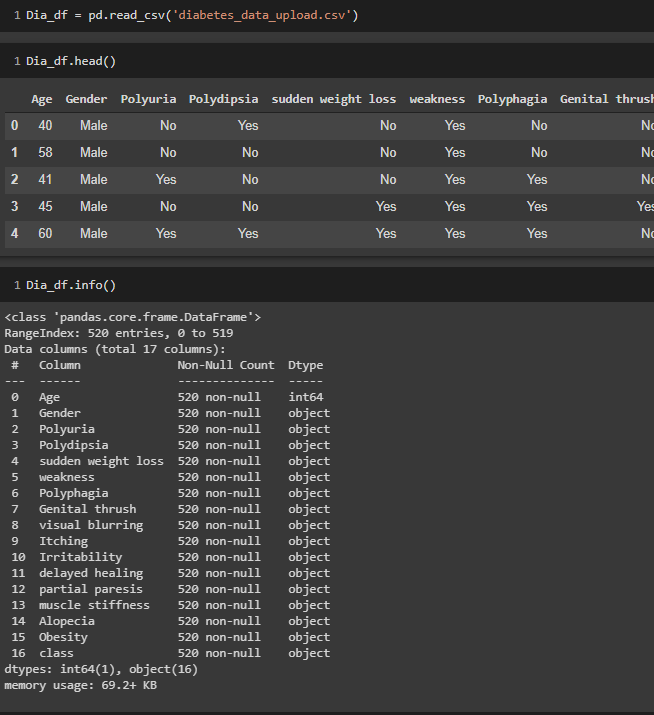Click the object dtype in the Obesity row

pos(309,637)
